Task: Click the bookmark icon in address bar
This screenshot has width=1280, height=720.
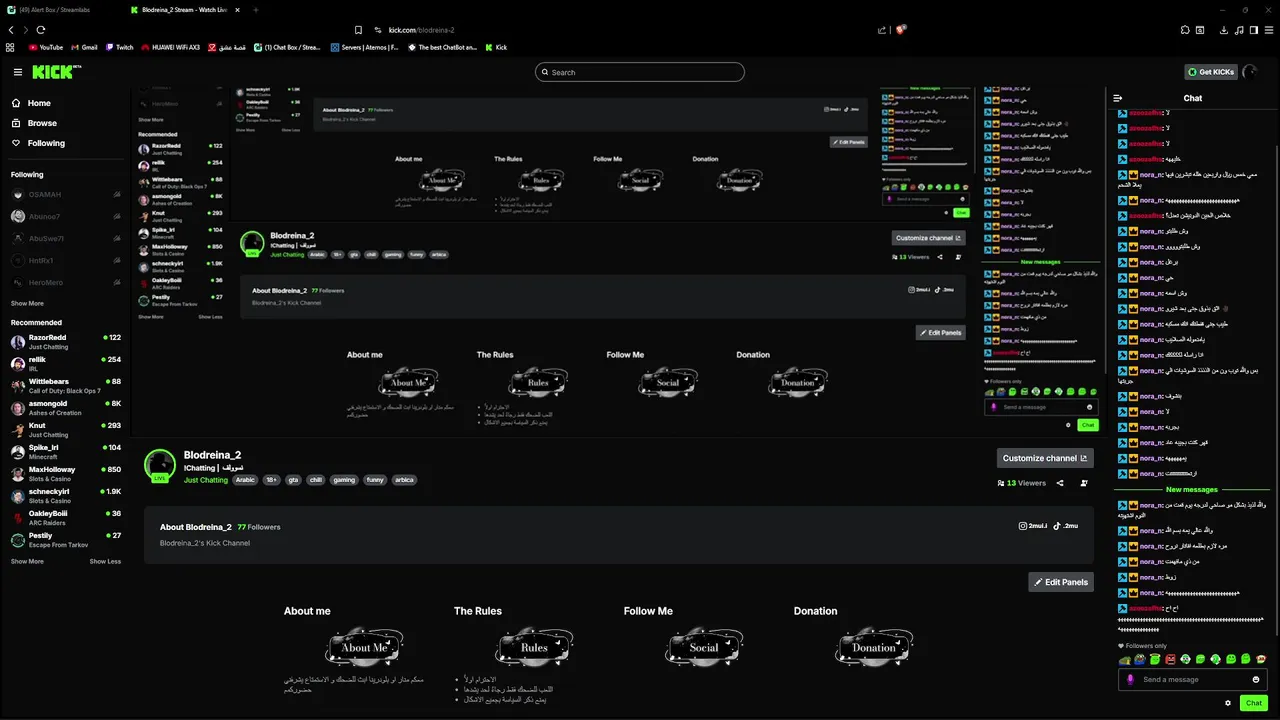Action: coord(358,30)
